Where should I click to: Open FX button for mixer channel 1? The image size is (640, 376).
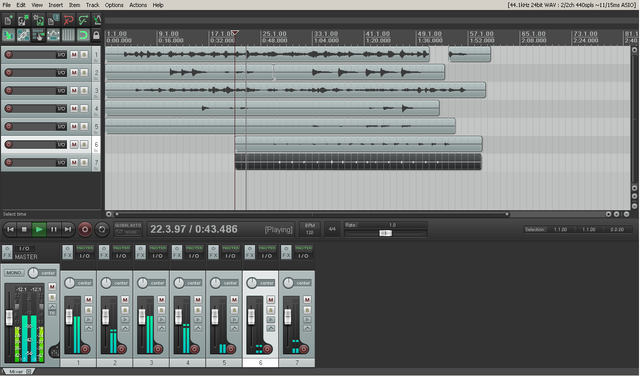pos(67,252)
